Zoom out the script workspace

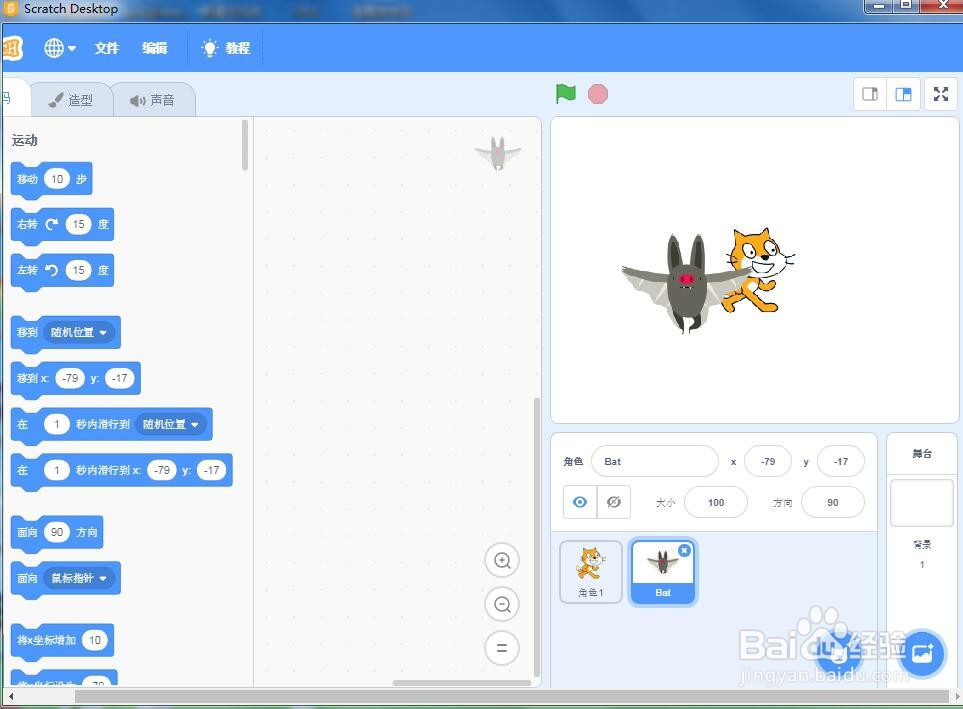click(502, 605)
